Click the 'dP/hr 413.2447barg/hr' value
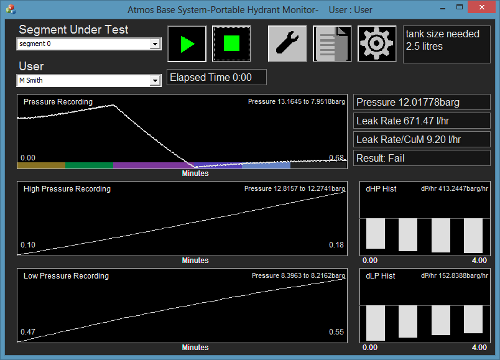Screen dimensions: 500x360 454,189
